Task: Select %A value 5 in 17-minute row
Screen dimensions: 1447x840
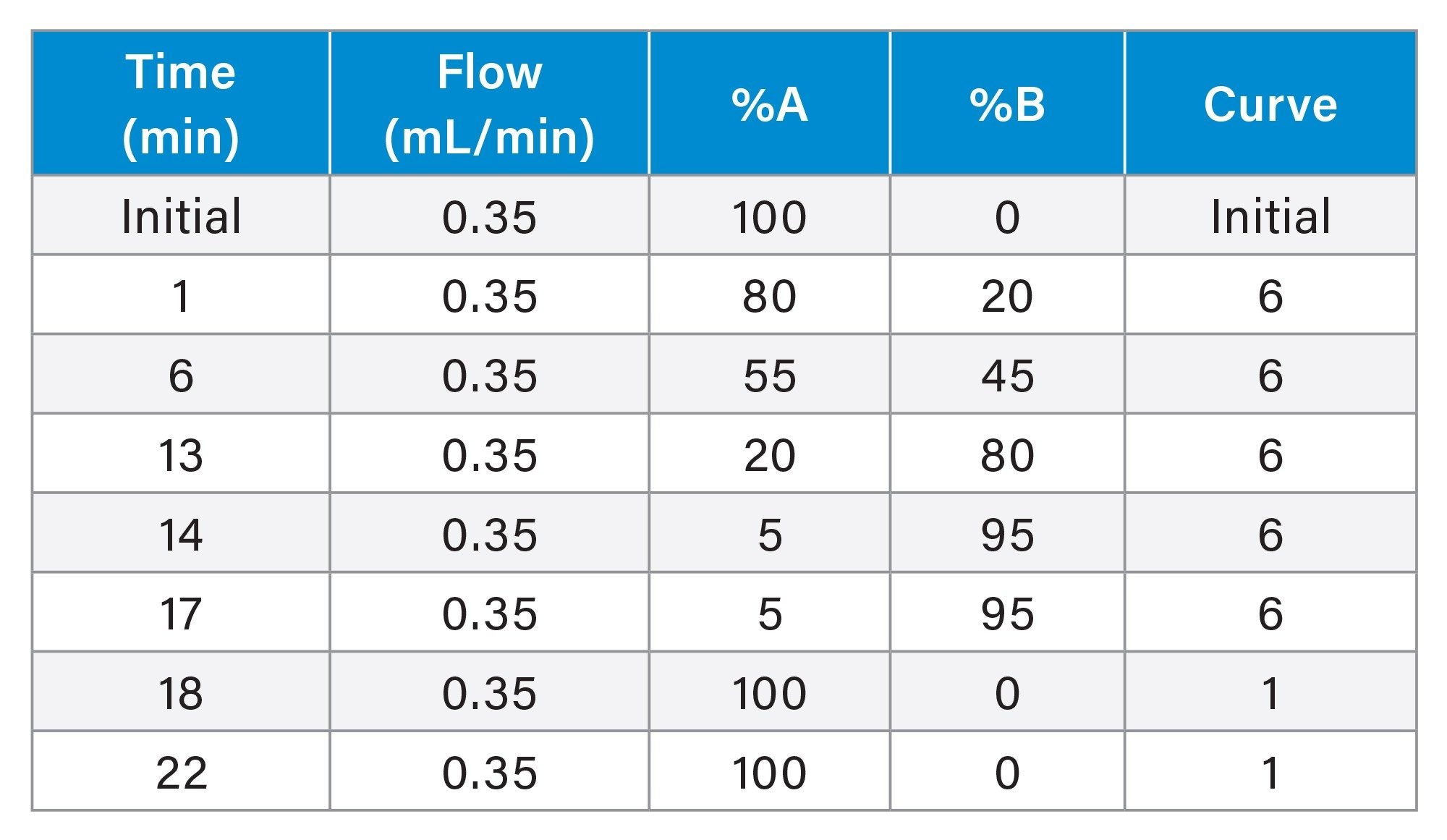Action: click(x=769, y=614)
